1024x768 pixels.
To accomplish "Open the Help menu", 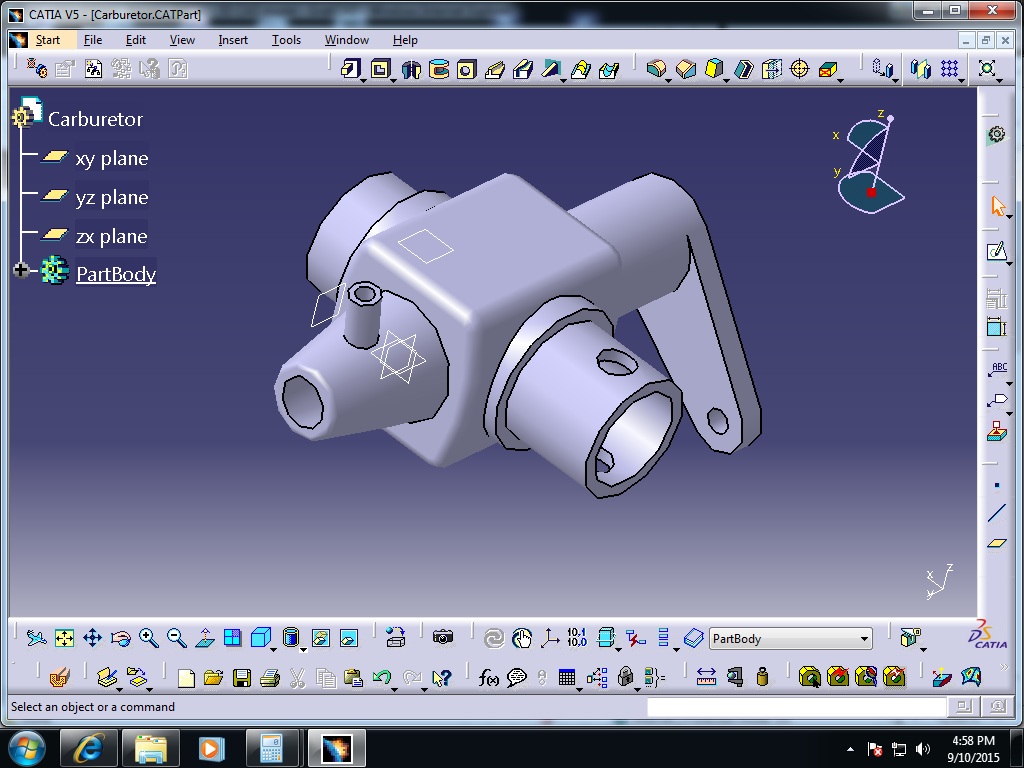I will click(405, 40).
